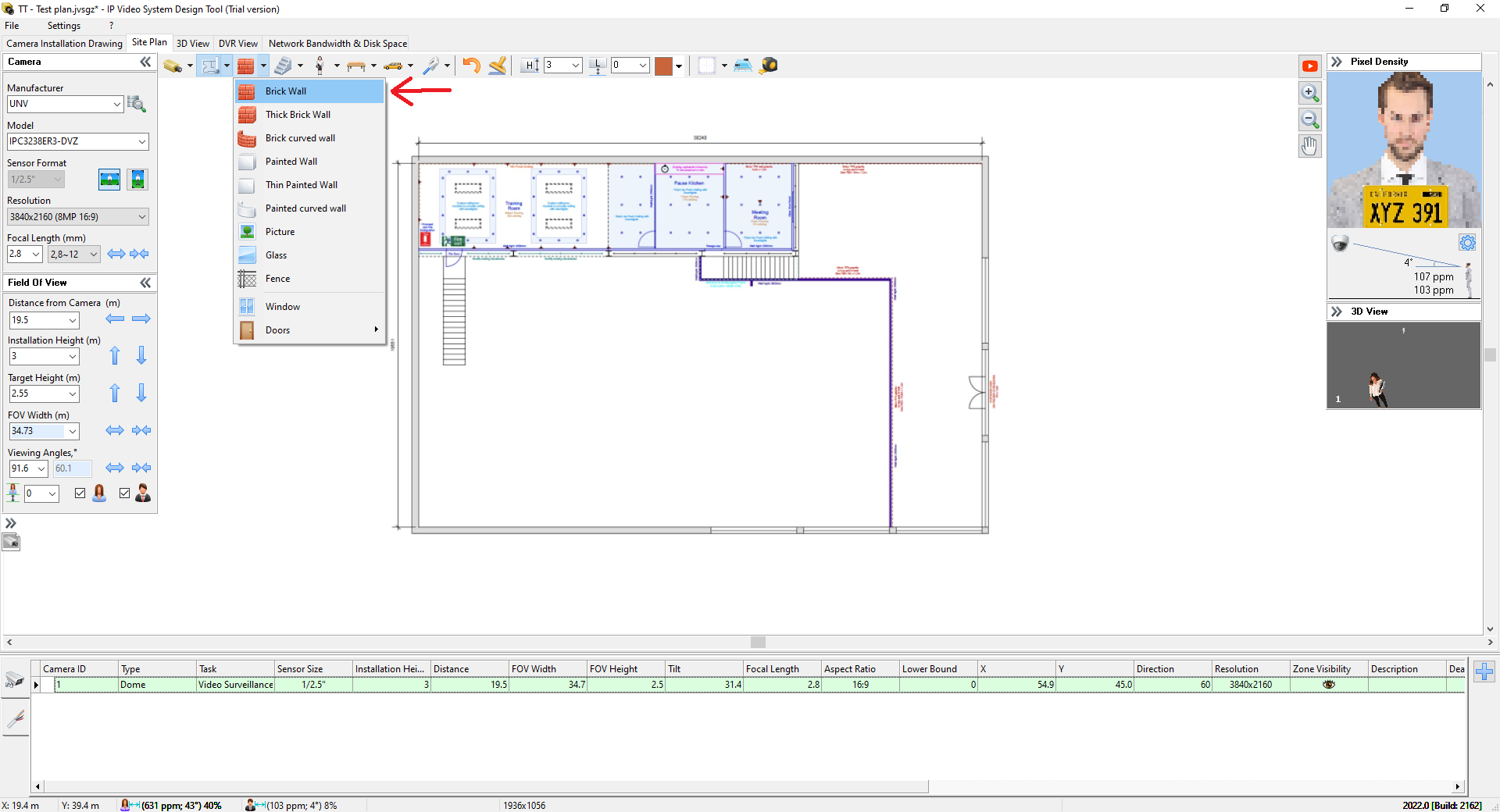Image resolution: width=1500 pixels, height=812 pixels.
Task: Open the tape measure tool
Action: [769, 66]
